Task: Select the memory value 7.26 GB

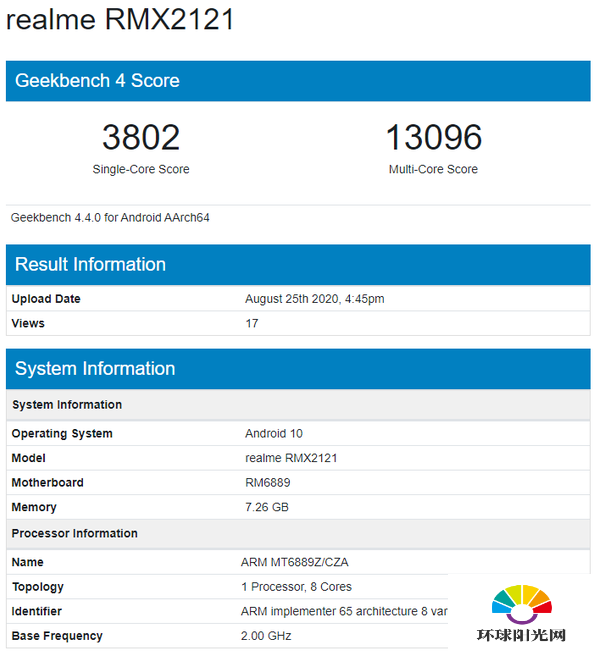Action: point(267,507)
